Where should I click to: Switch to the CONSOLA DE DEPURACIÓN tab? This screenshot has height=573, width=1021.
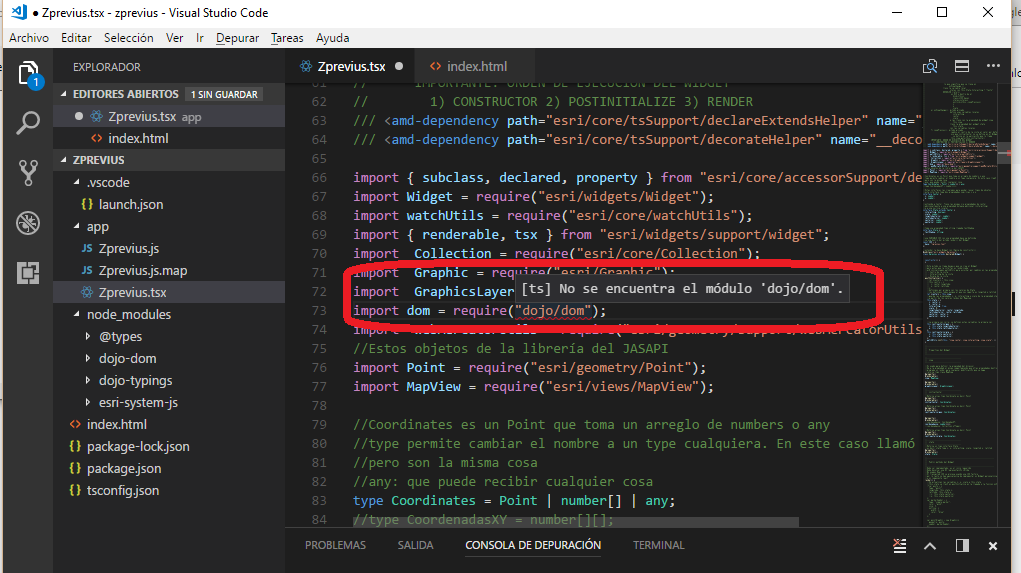tap(533, 546)
